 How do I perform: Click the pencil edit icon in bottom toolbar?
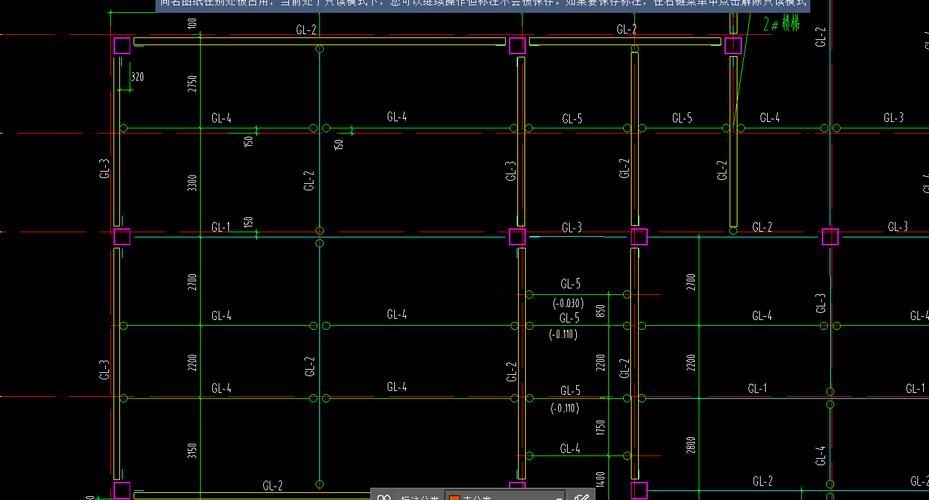tap(582, 497)
